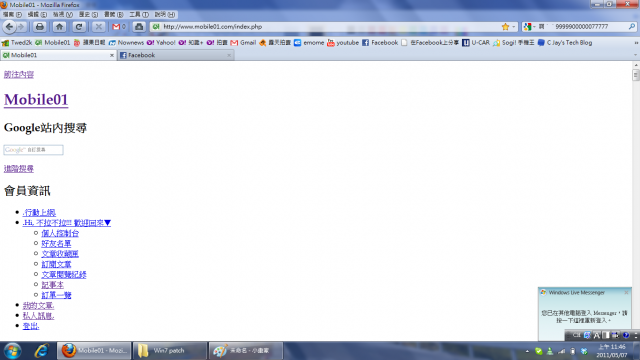Close the Mobile01 tab

pyautogui.click(x=112, y=55)
